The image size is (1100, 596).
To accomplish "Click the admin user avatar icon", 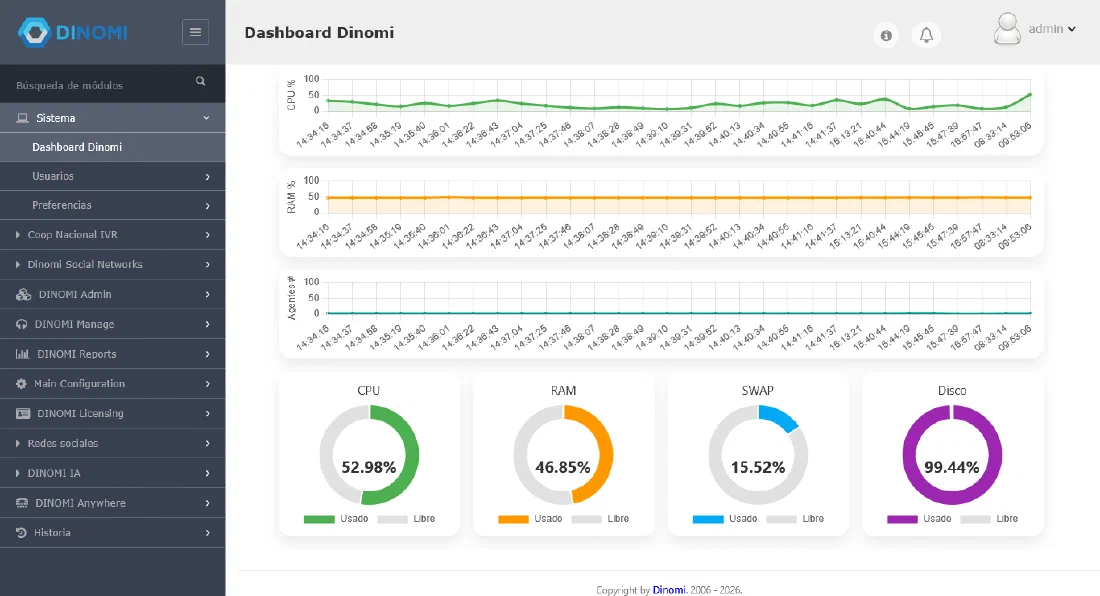I will pyautogui.click(x=1007, y=29).
